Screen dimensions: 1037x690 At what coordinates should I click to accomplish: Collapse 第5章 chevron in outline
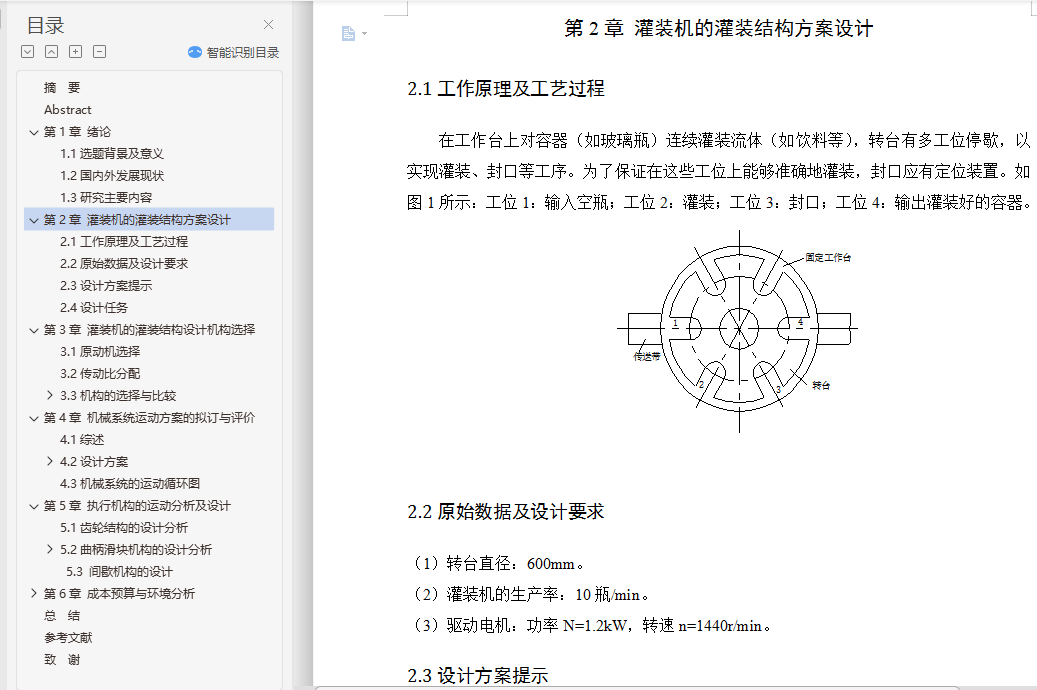(x=34, y=506)
